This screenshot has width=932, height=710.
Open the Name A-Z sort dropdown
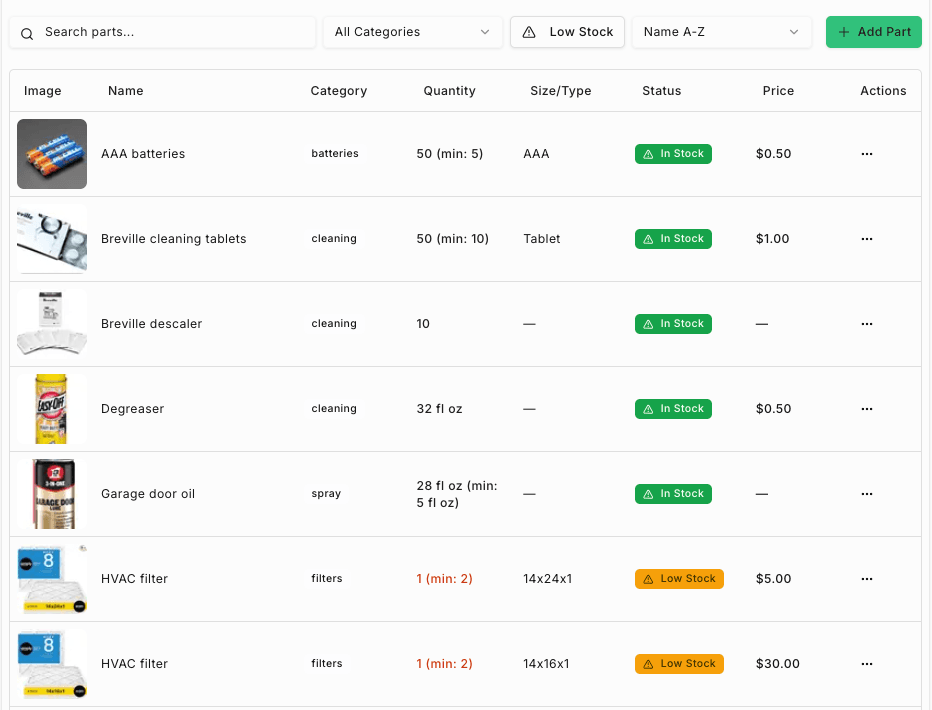point(721,31)
